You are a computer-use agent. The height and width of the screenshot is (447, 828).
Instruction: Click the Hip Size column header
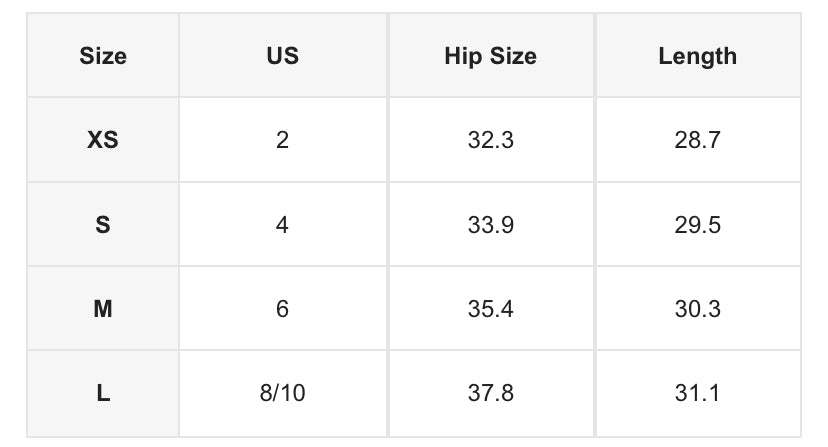490,56
